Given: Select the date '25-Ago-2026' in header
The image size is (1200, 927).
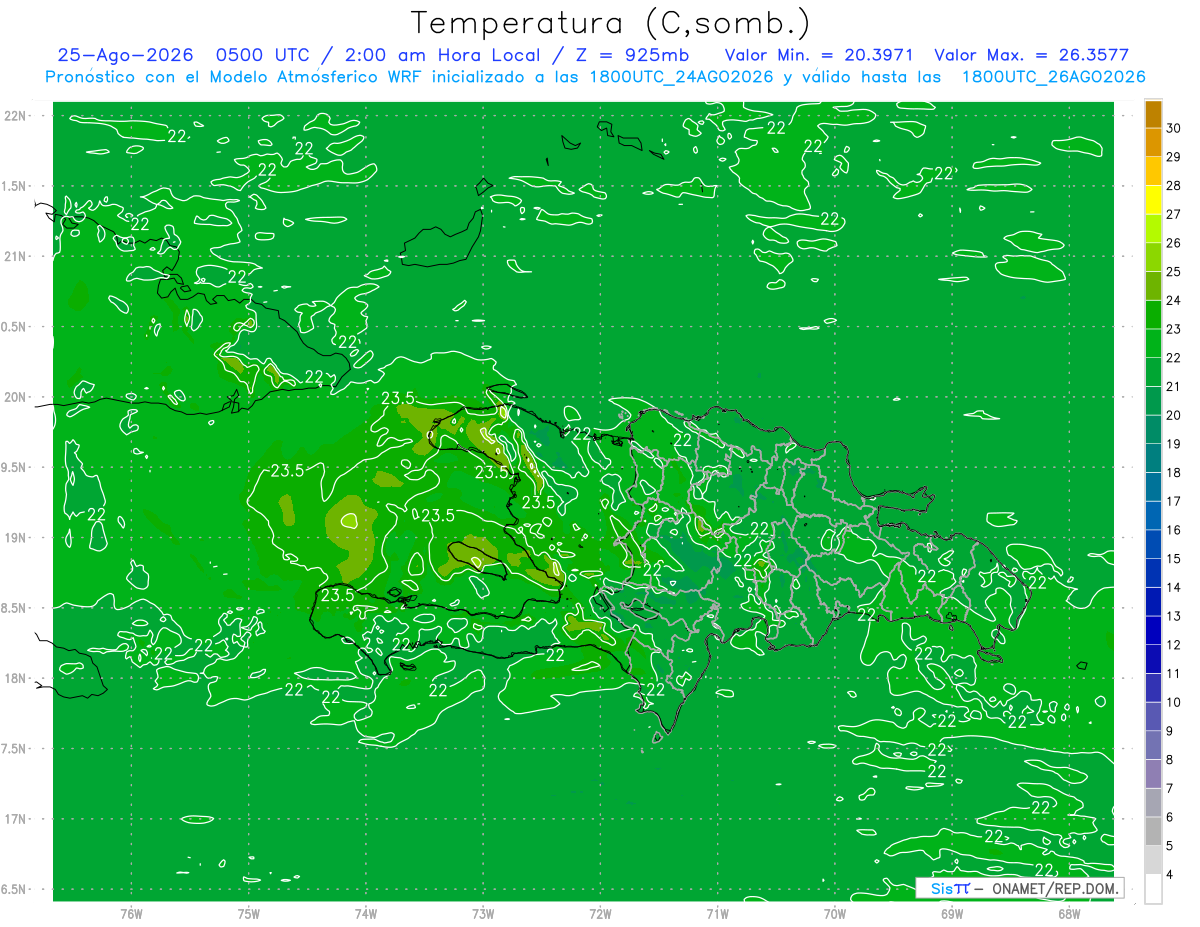Looking at the screenshot, I should click(125, 56).
